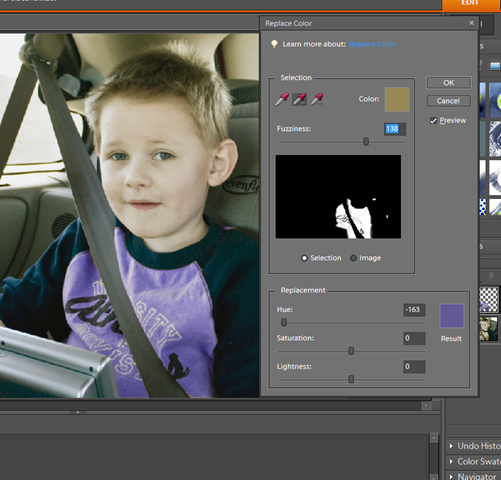Image resolution: width=501 pixels, height=480 pixels.
Task: Toggle the Preview checkbox
Action: (x=433, y=121)
